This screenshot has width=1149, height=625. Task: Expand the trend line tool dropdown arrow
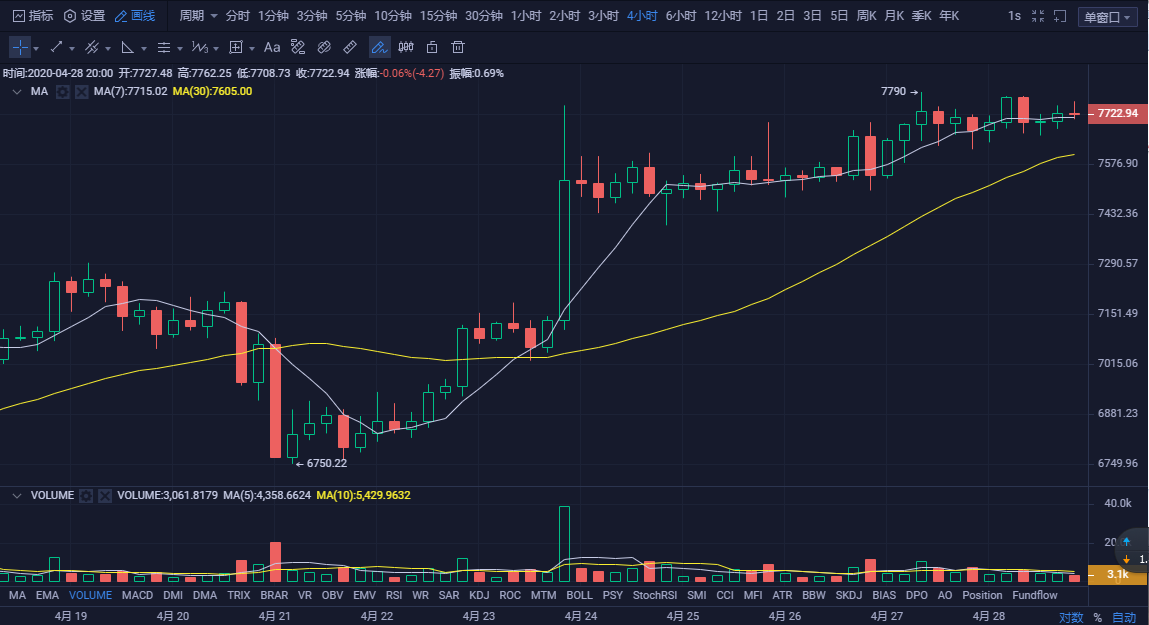coord(72,48)
